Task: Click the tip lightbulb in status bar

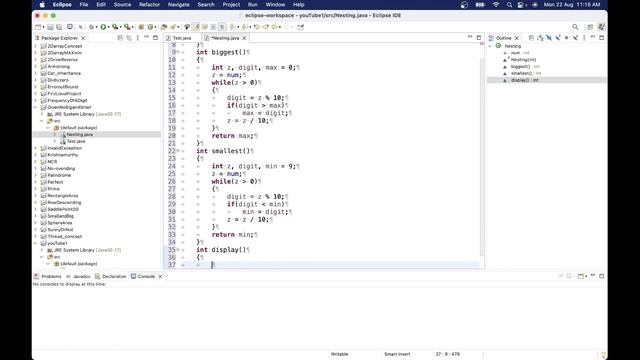Action: pos(603,354)
